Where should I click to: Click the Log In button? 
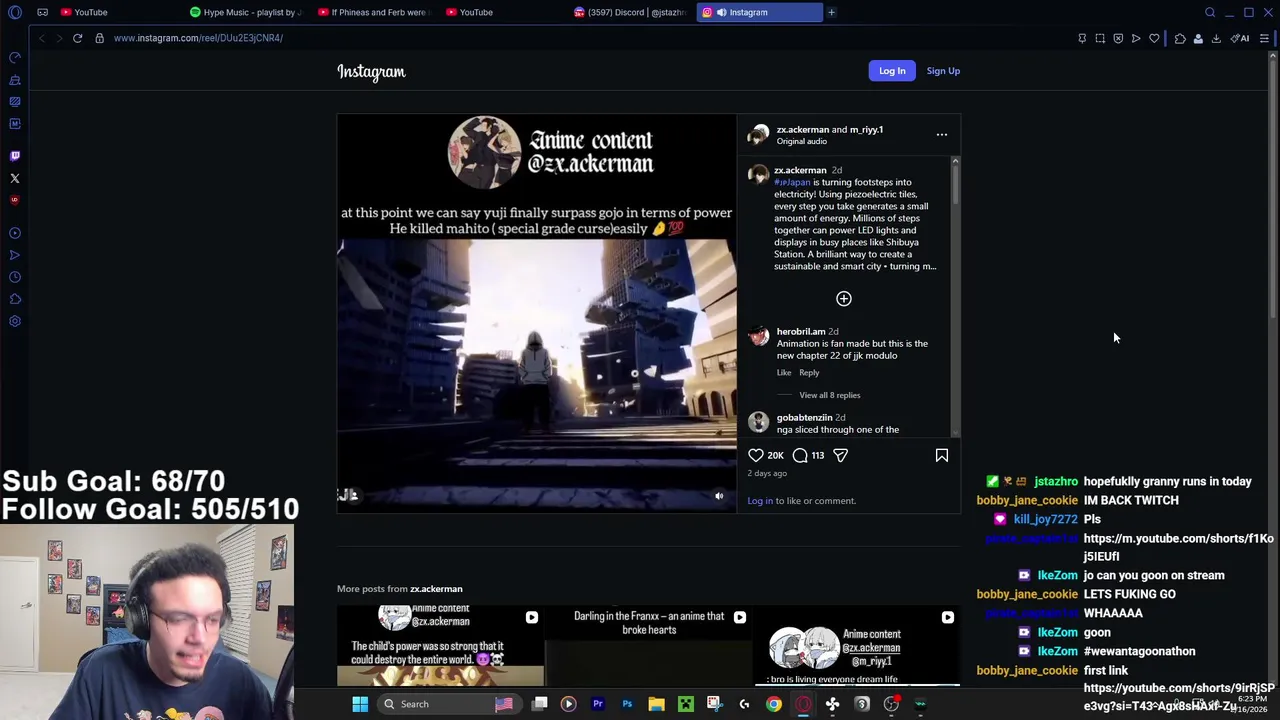[x=892, y=71]
